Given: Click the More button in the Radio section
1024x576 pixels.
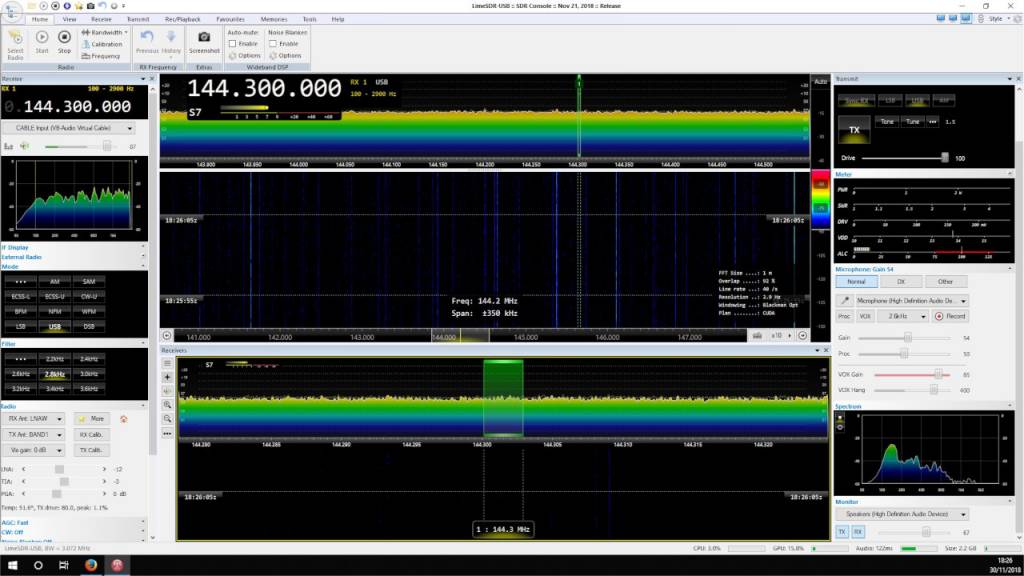Looking at the screenshot, I should (x=91, y=419).
